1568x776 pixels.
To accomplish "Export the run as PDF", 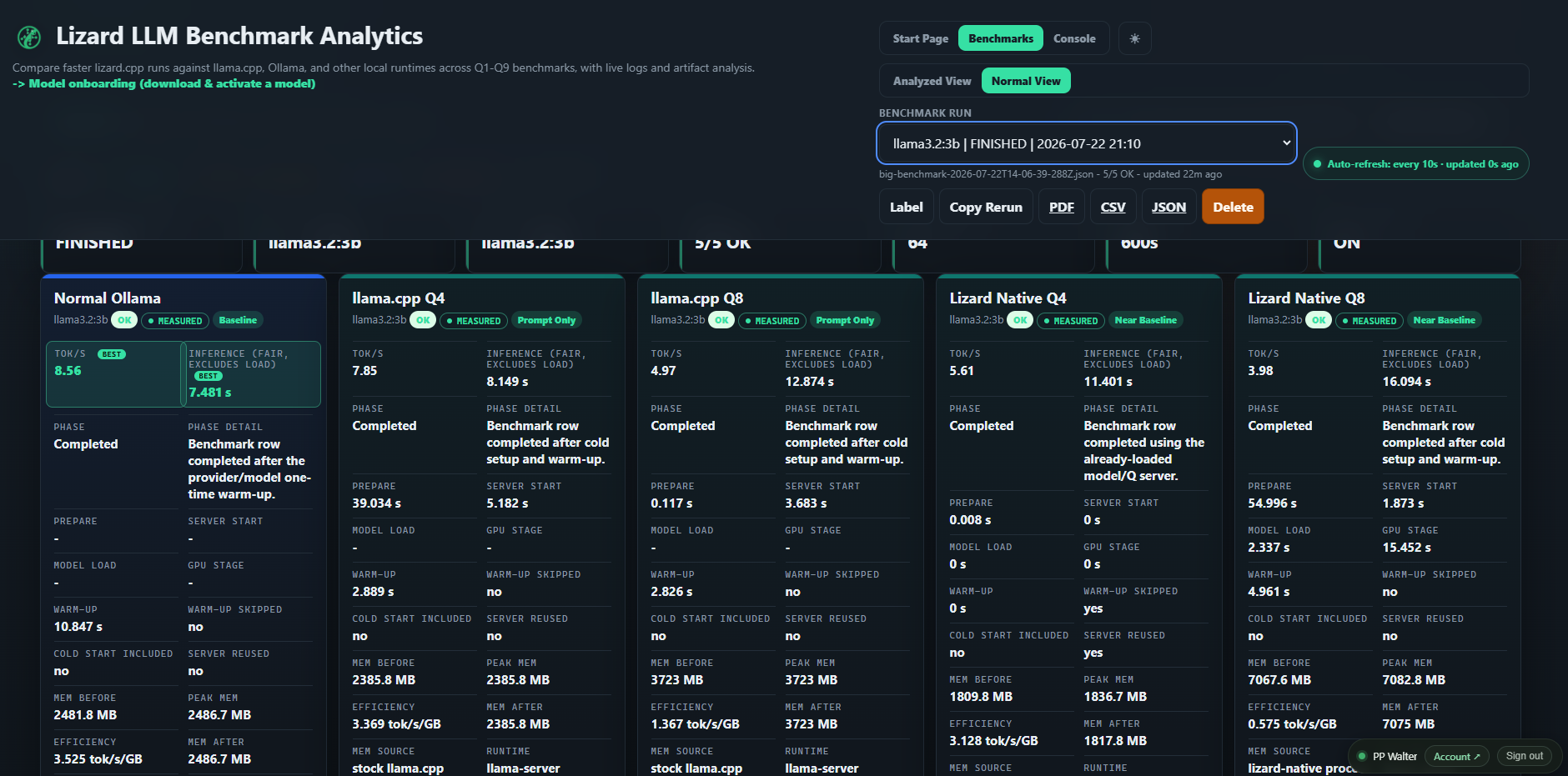I will [x=1061, y=207].
